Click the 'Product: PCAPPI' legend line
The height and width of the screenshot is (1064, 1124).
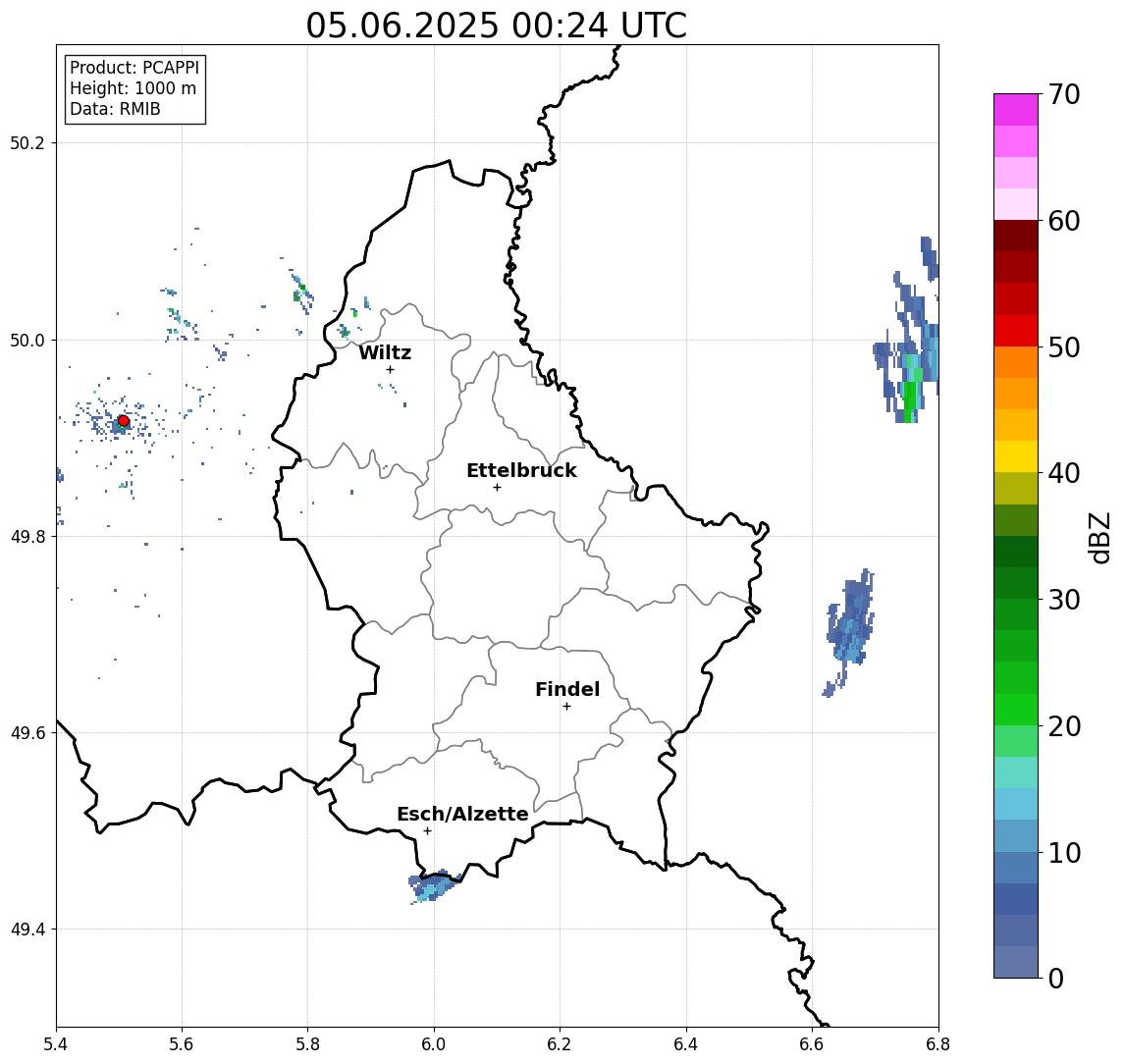tap(134, 68)
